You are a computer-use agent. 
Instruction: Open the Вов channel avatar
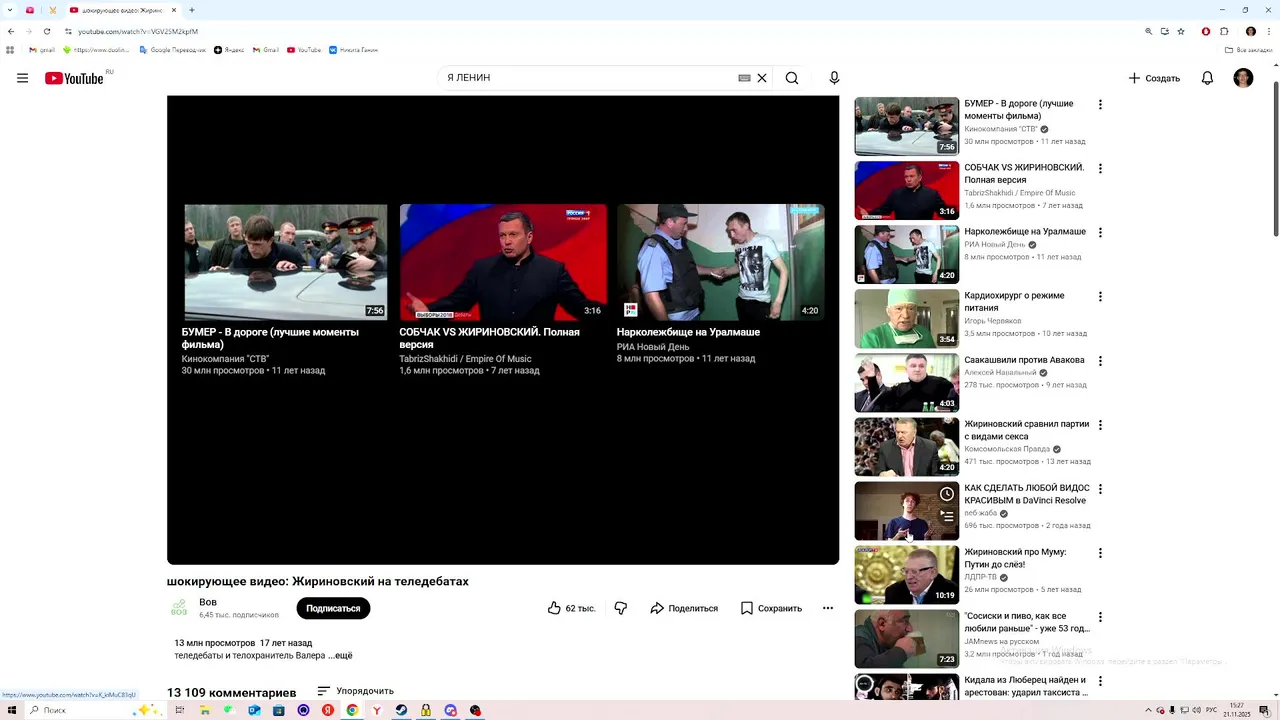pos(179,608)
